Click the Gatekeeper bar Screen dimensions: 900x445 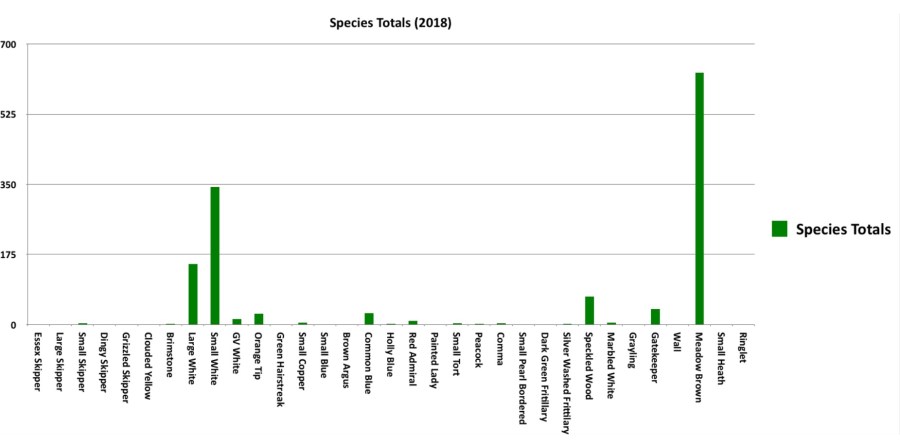coord(655,317)
